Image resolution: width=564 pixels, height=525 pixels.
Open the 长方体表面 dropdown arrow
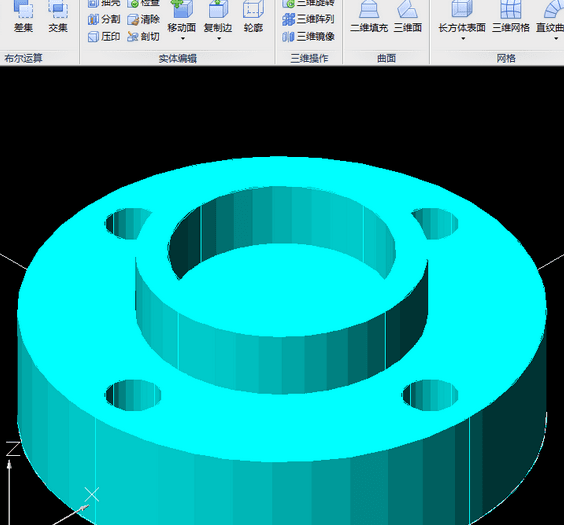[463, 38]
